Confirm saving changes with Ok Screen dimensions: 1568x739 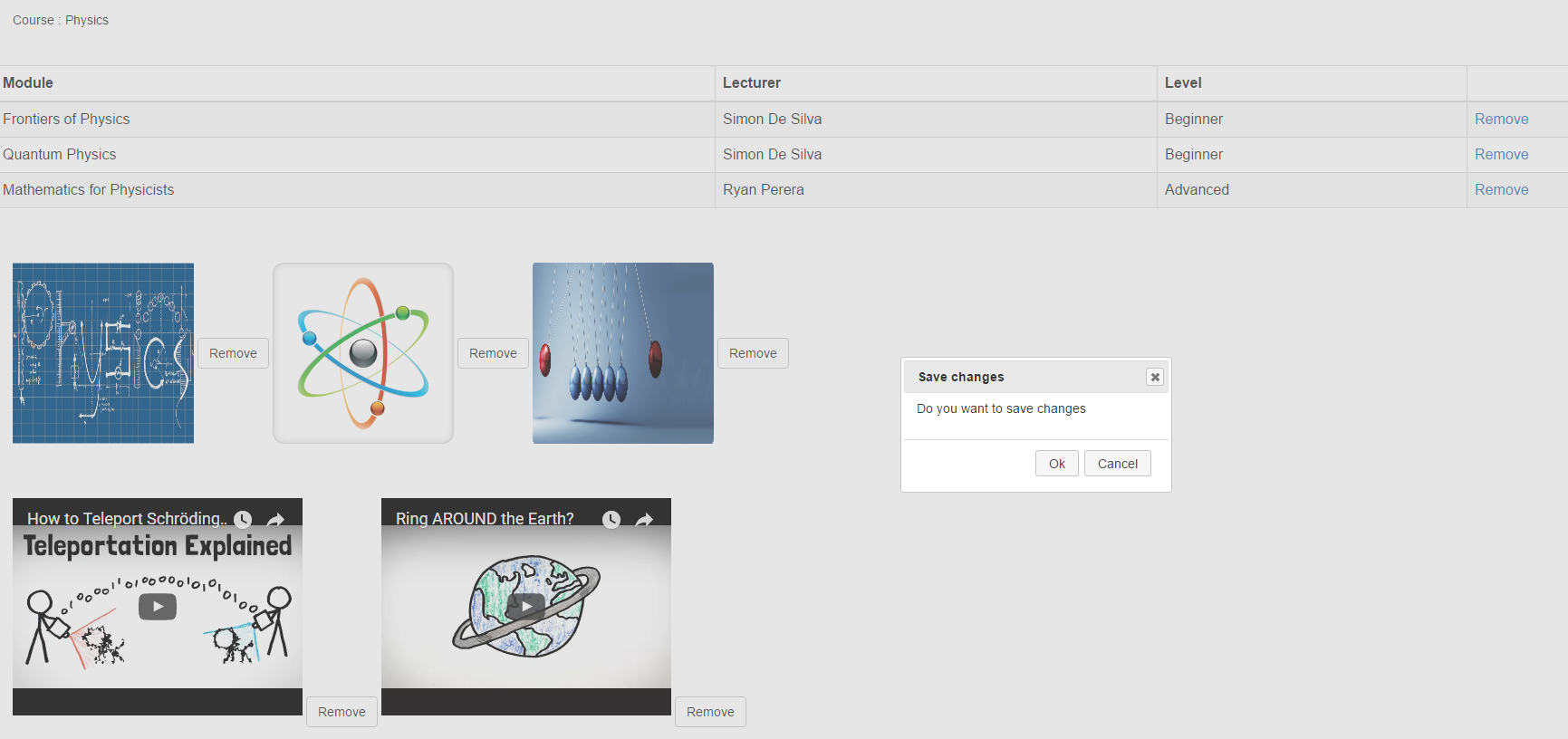1057,464
